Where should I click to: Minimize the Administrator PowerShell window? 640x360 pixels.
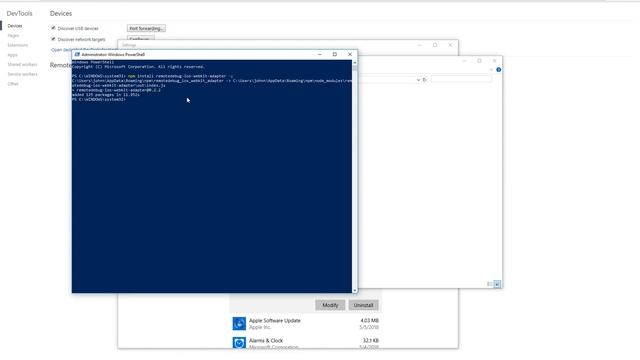pyautogui.click(x=320, y=54)
